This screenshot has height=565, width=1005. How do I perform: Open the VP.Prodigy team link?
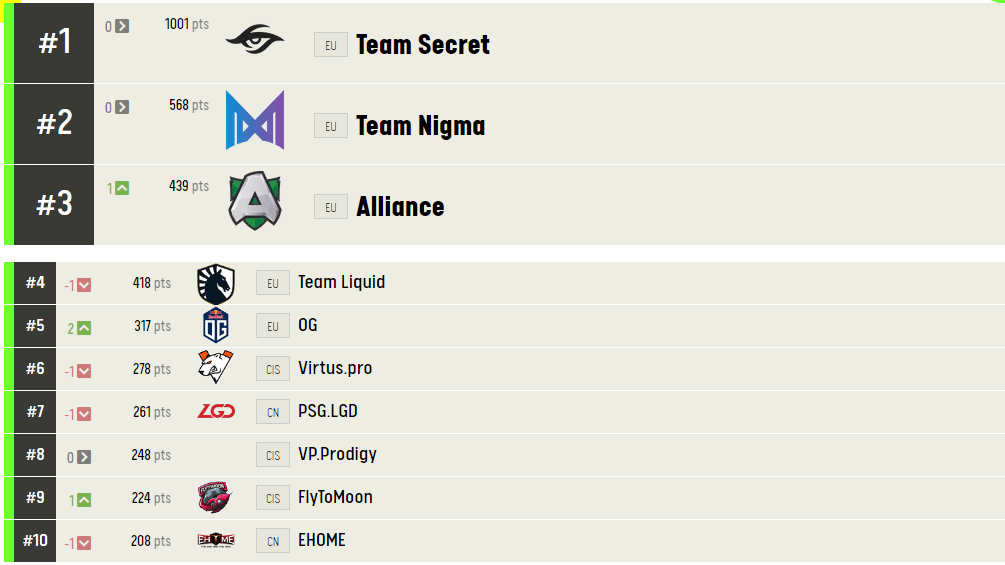coord(337,454)
